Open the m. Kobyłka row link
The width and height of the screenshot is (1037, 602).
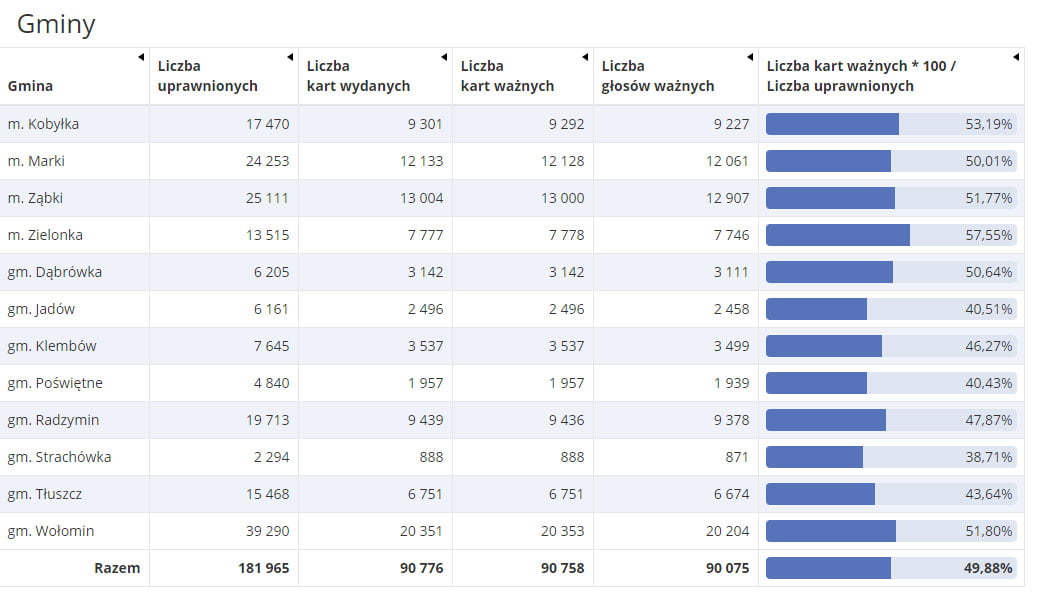43,124
